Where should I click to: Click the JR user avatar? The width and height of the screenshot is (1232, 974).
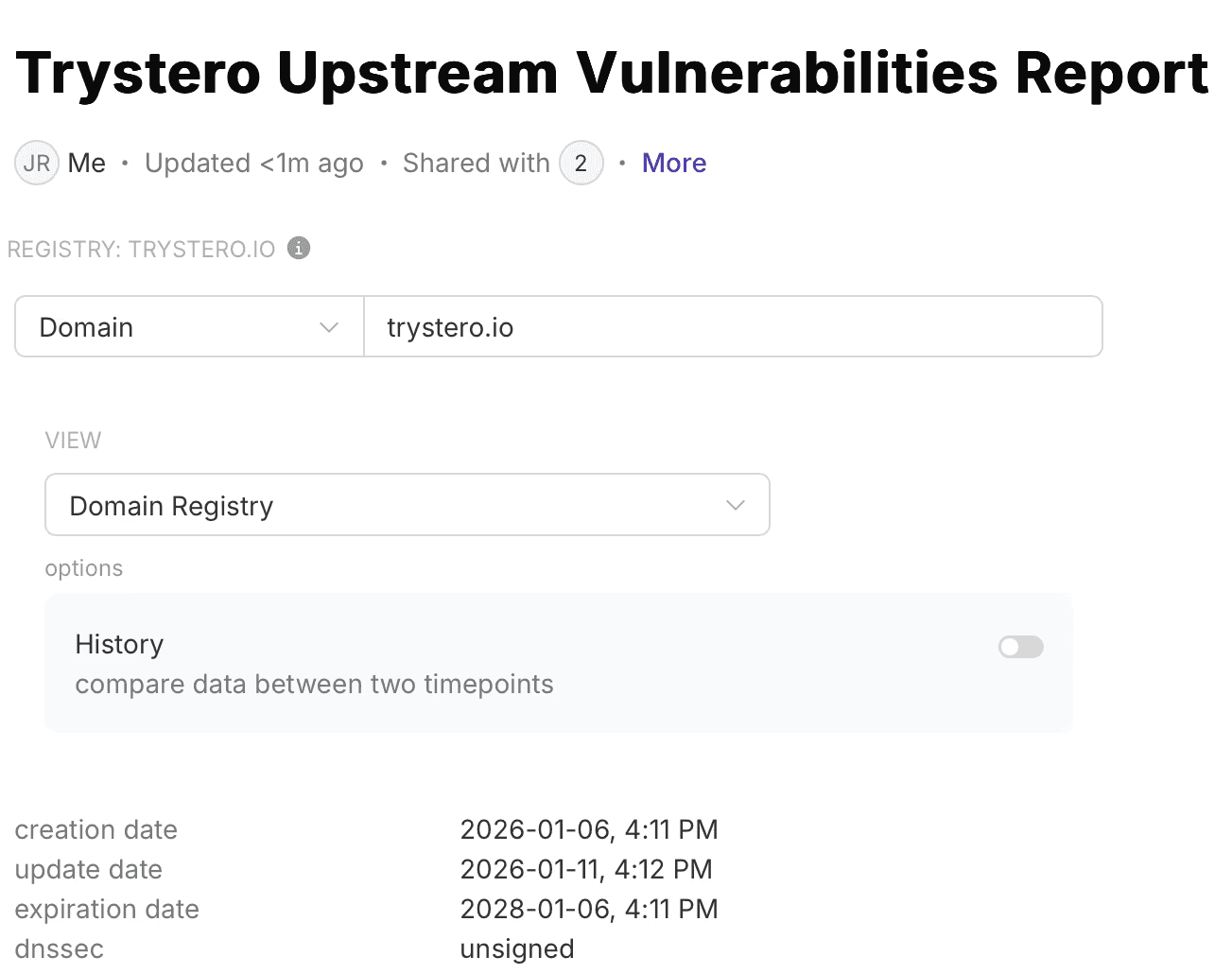(37, 164)
